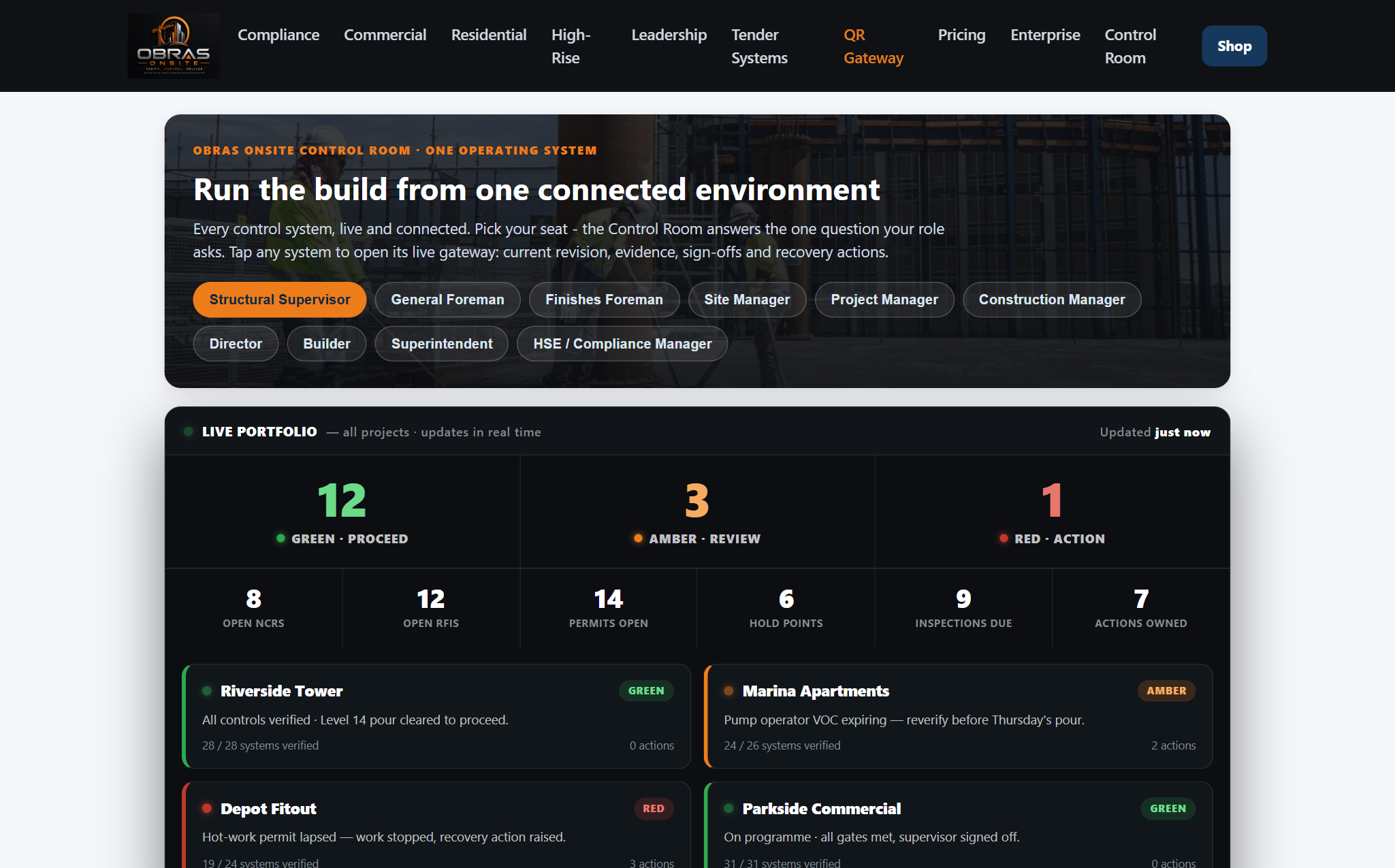Click the 'Hot-work permit lapsed' description
This screenshot has width=1395, height=868.
pos(384,837)
